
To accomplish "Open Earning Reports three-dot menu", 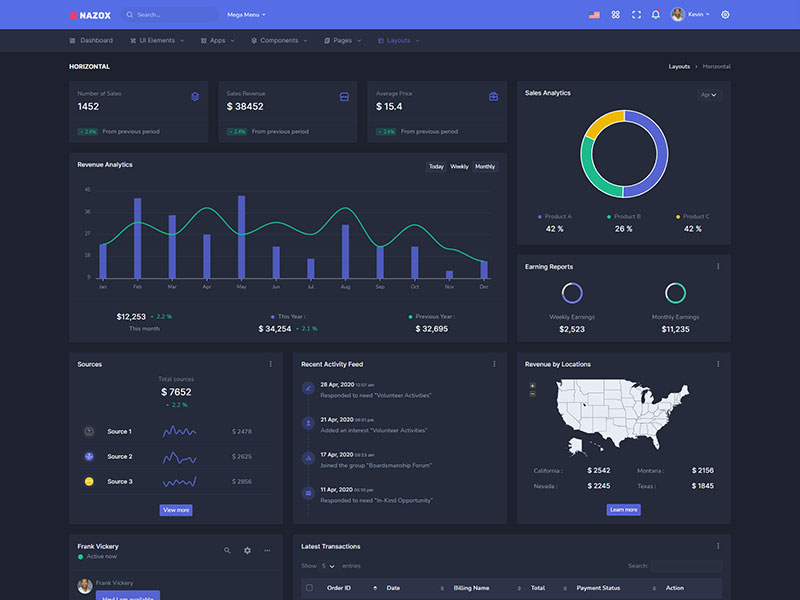I will (717, 267).
